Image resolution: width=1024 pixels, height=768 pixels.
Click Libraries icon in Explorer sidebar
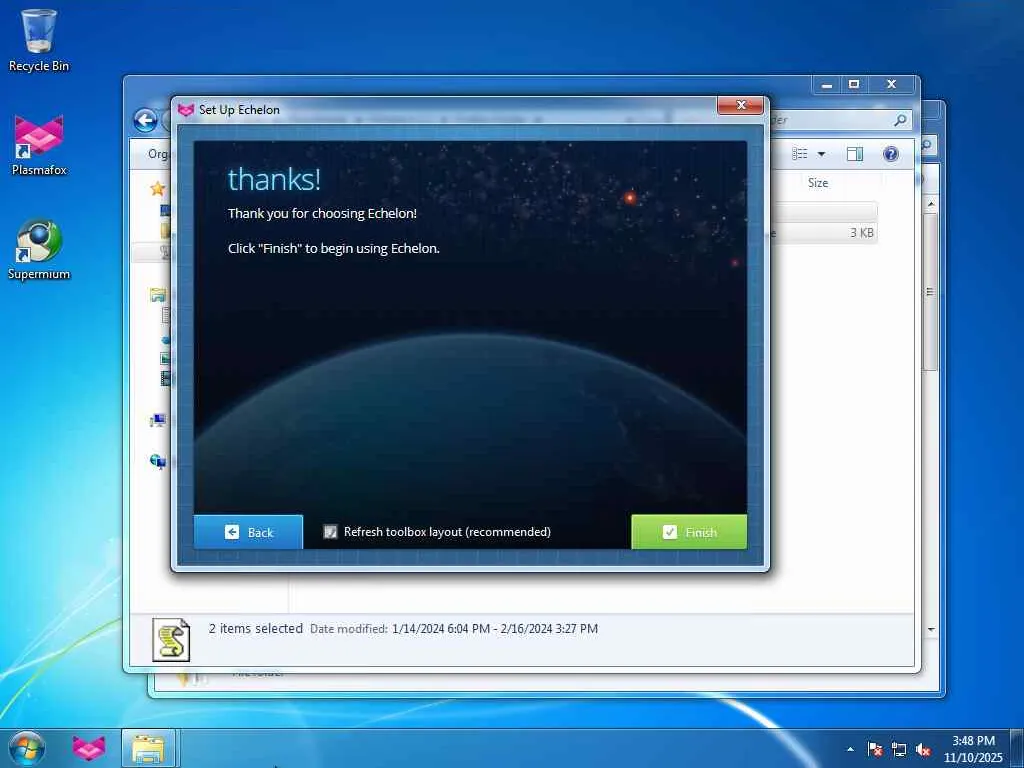click(x=157, y=295)
